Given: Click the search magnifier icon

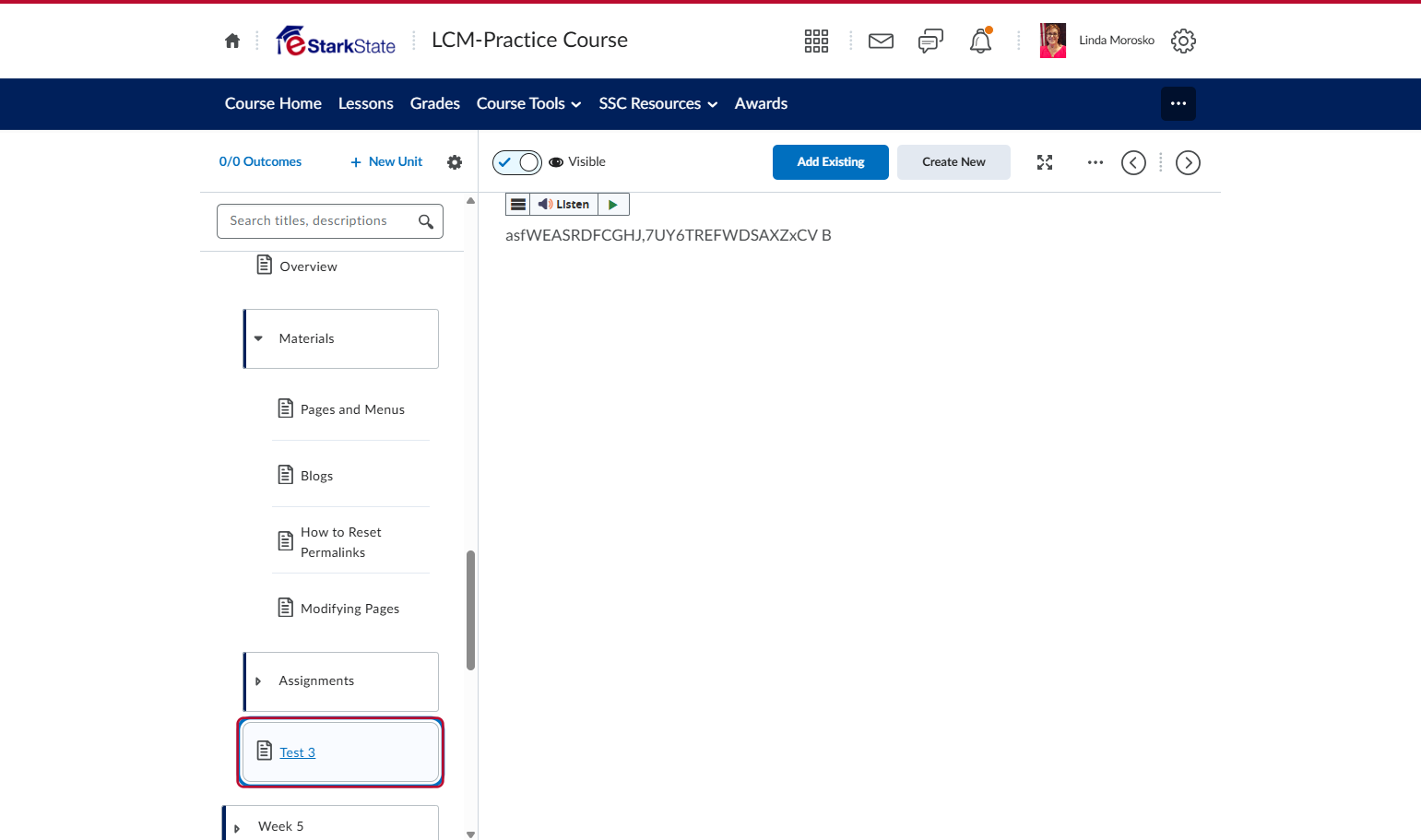Looking at the screenshot, I should click(x=426, y=221).
